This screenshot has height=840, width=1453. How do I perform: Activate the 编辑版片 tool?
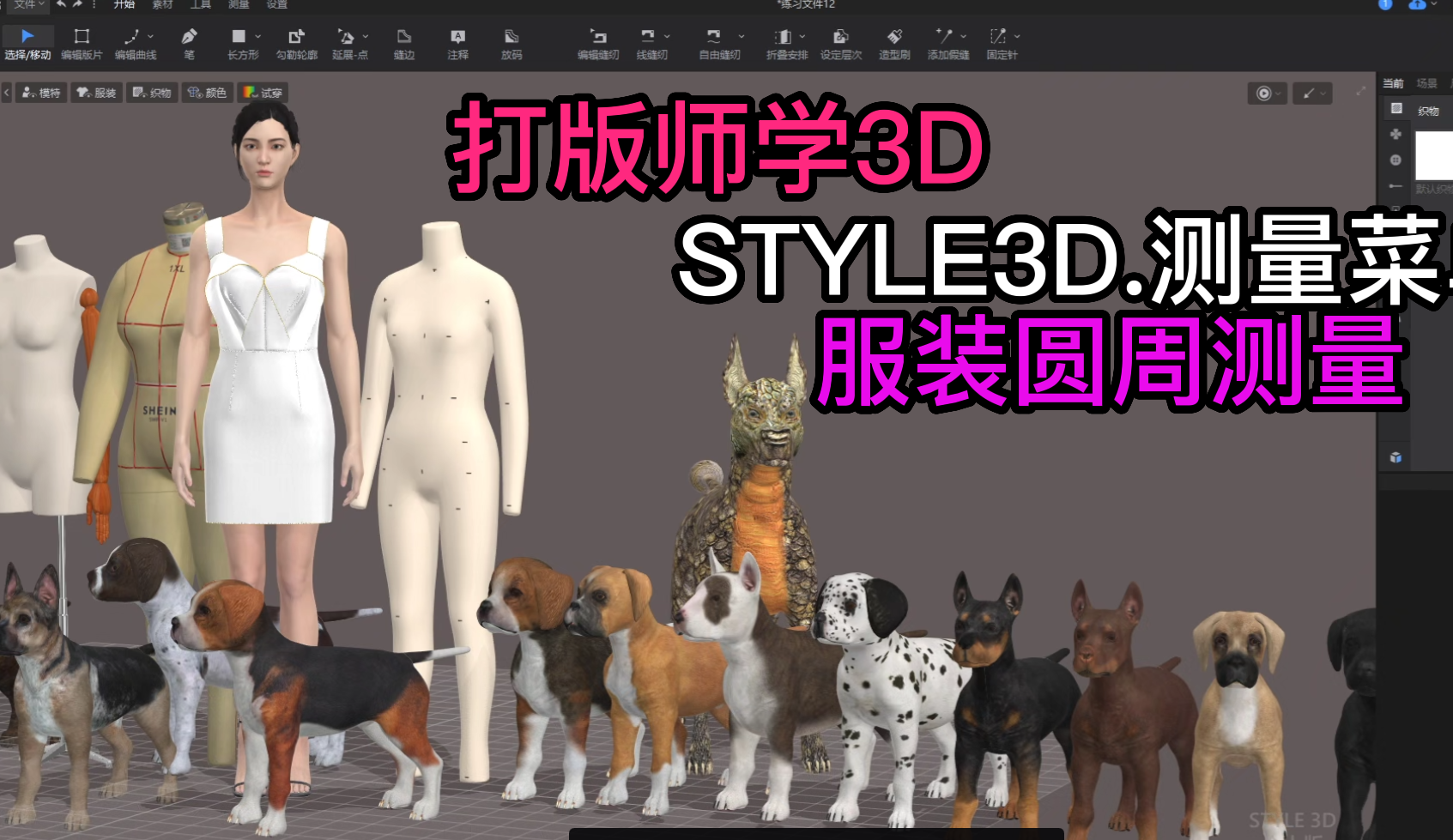coord(82,43)
